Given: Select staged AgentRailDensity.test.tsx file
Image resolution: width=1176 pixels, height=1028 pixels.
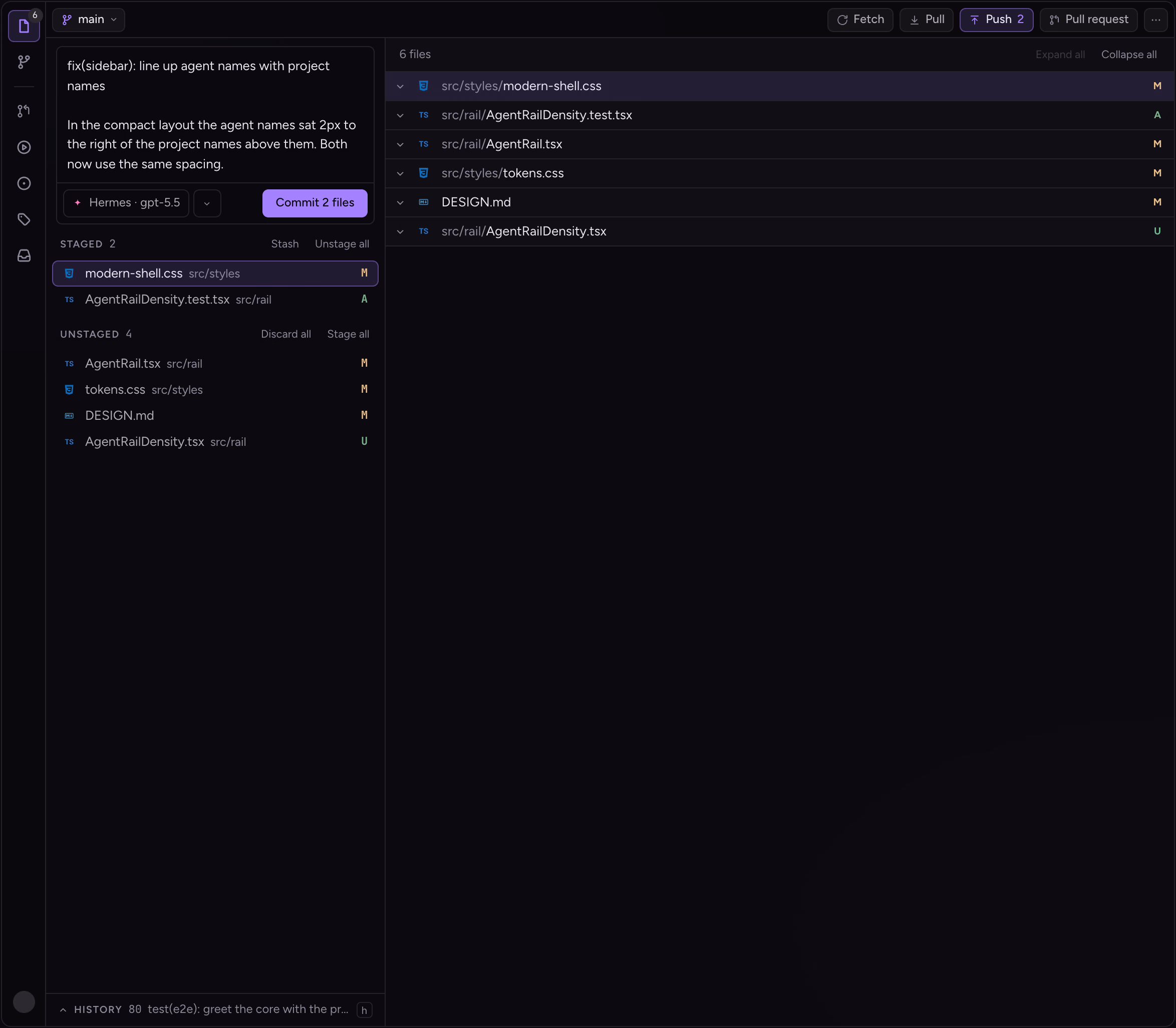Looking at the screenshot, I should click(x=215, y=300).
